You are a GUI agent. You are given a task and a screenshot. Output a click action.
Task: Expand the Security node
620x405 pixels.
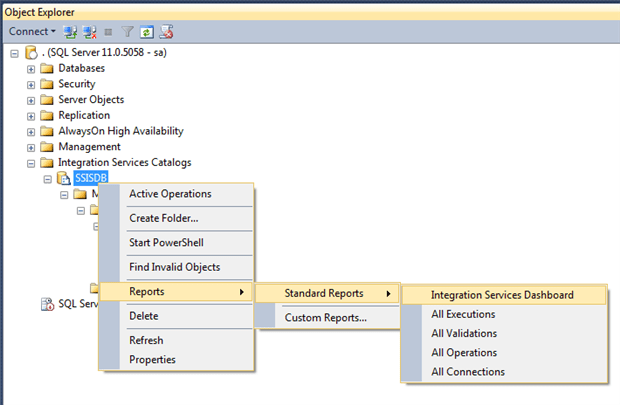[31, 85]
